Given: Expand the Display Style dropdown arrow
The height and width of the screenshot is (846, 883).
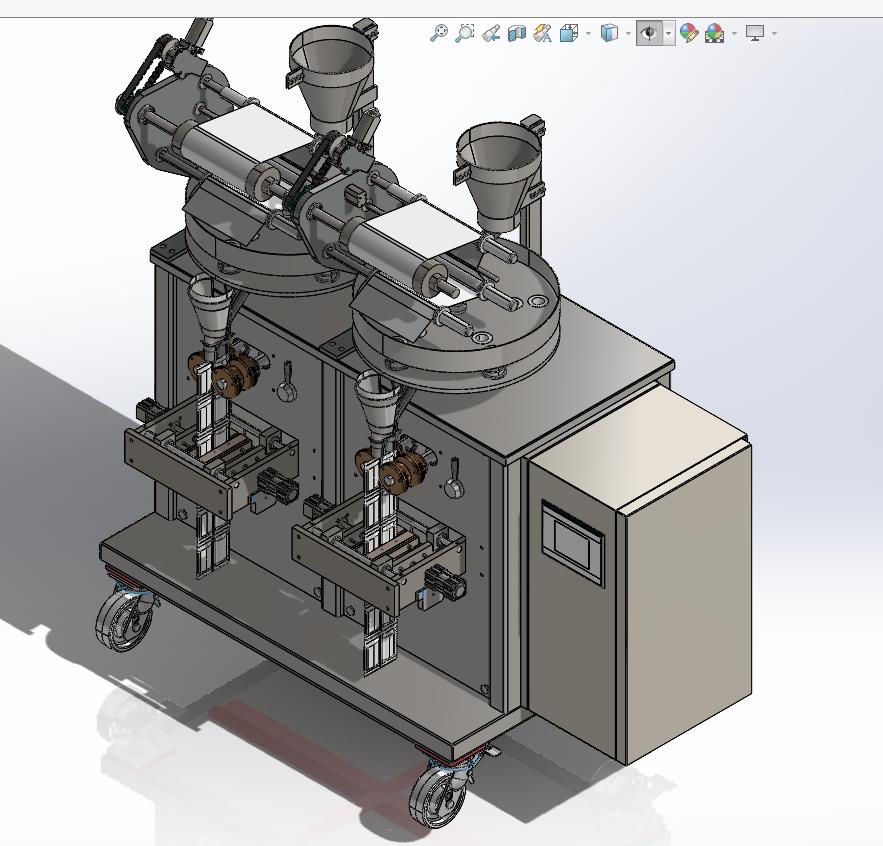Looking at the screenshot, I should (628, 34).
